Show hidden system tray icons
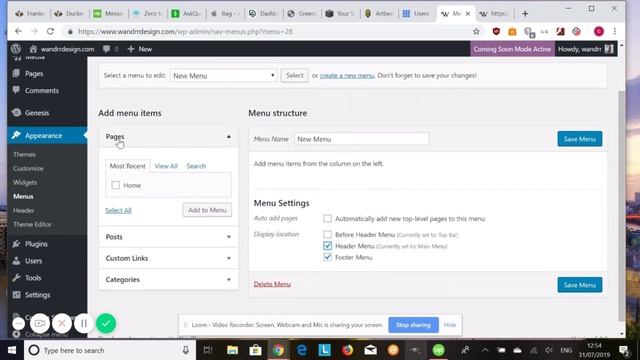 pos(485,350)
